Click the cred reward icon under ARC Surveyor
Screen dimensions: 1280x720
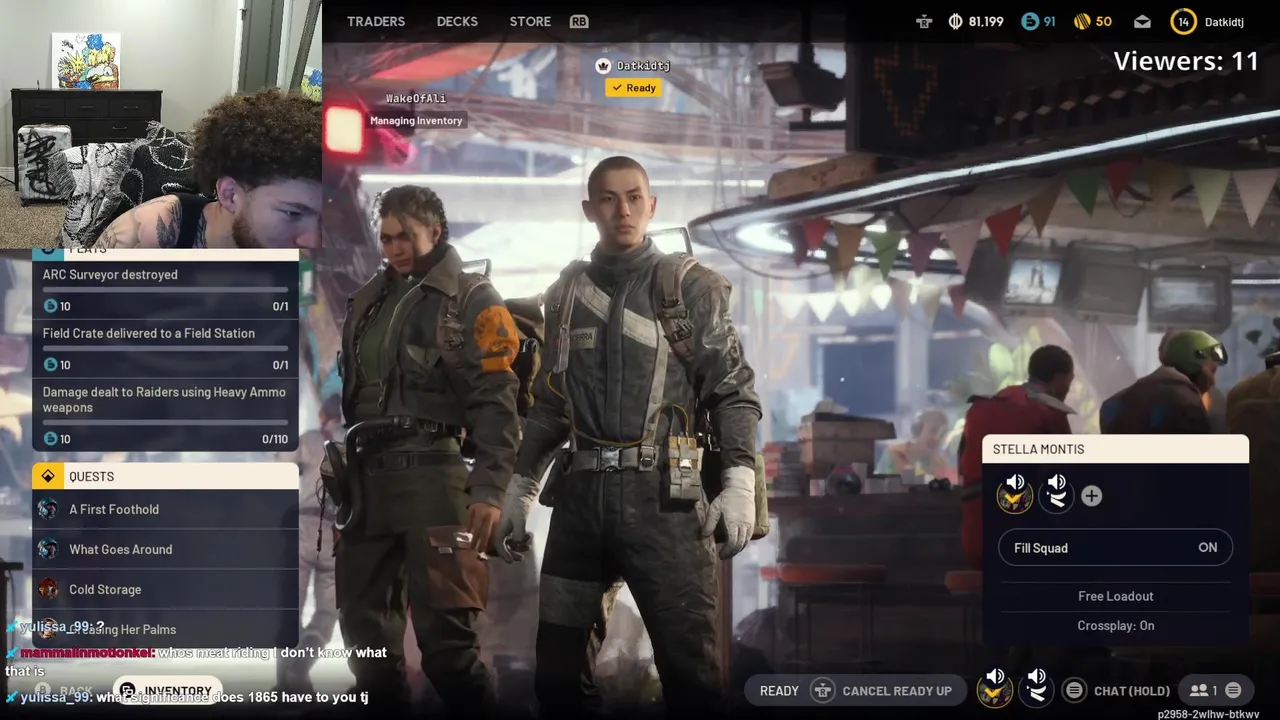point(51,306)
